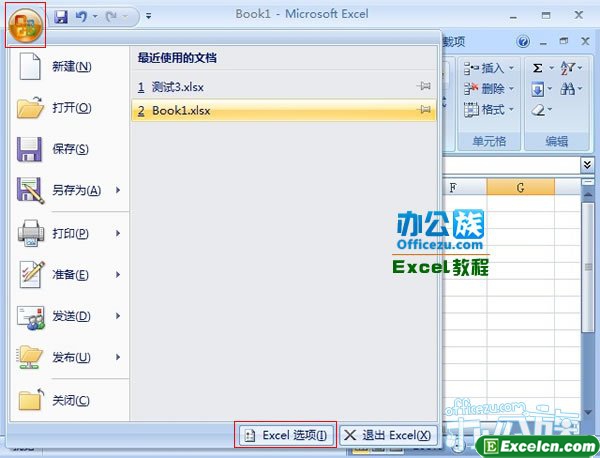Select 保存(S) in the Office menu
Viewport: 600px width, 458px height.
point(71,149)
